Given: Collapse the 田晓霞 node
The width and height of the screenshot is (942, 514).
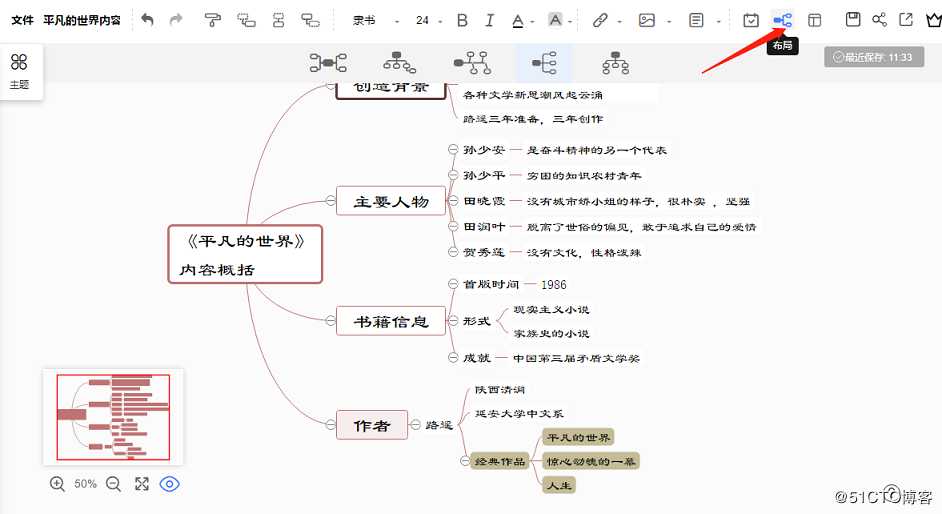Looking at the screenshot, I should pyautogui.click(x=453, y=201).
